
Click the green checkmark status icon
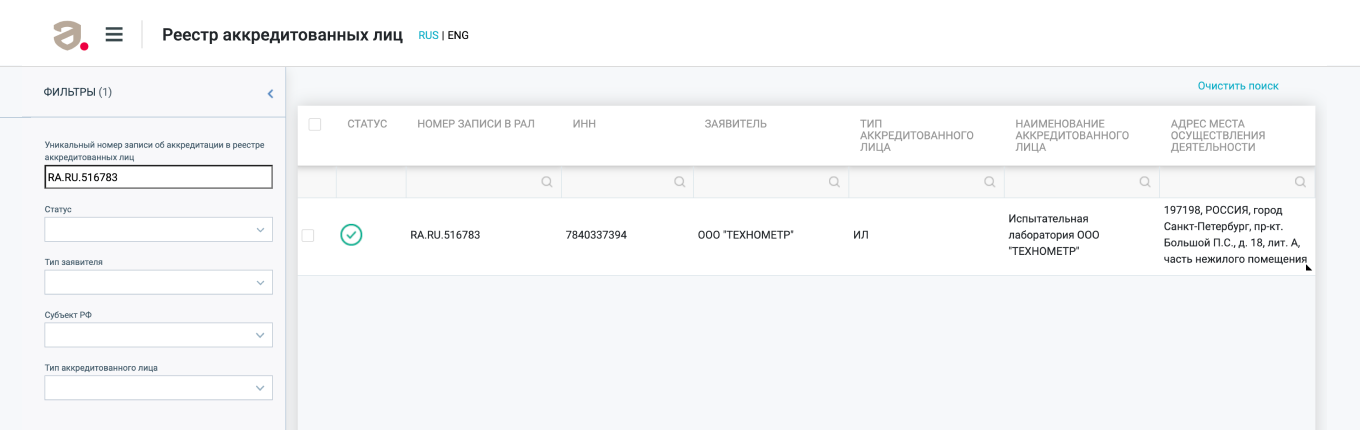(351, 235)
